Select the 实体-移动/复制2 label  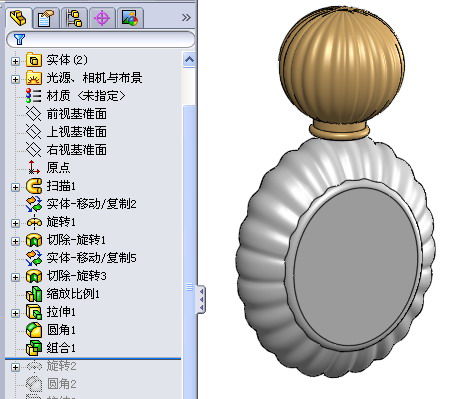91,204
